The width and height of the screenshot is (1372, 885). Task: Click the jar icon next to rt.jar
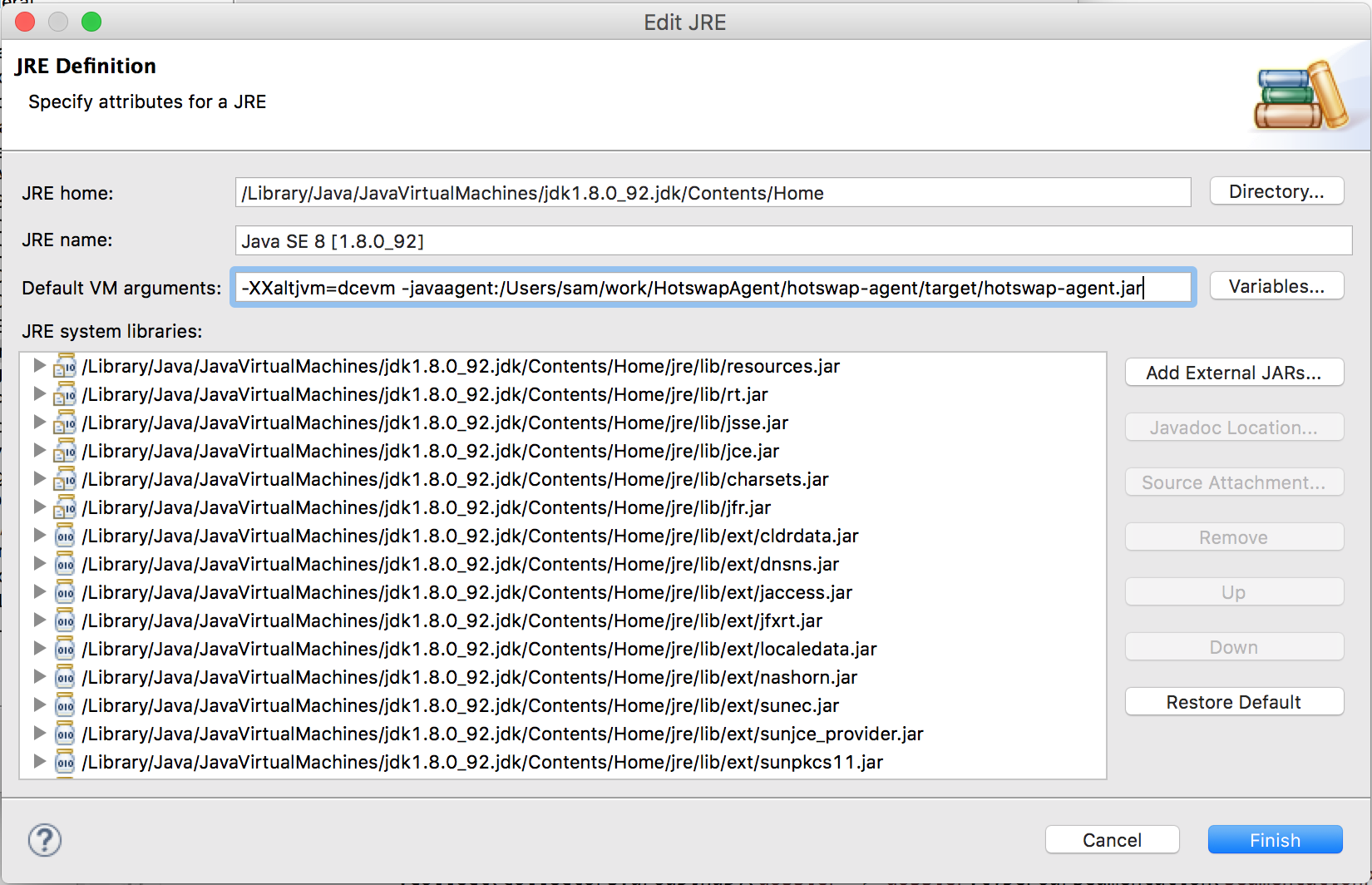click(65, 395)
